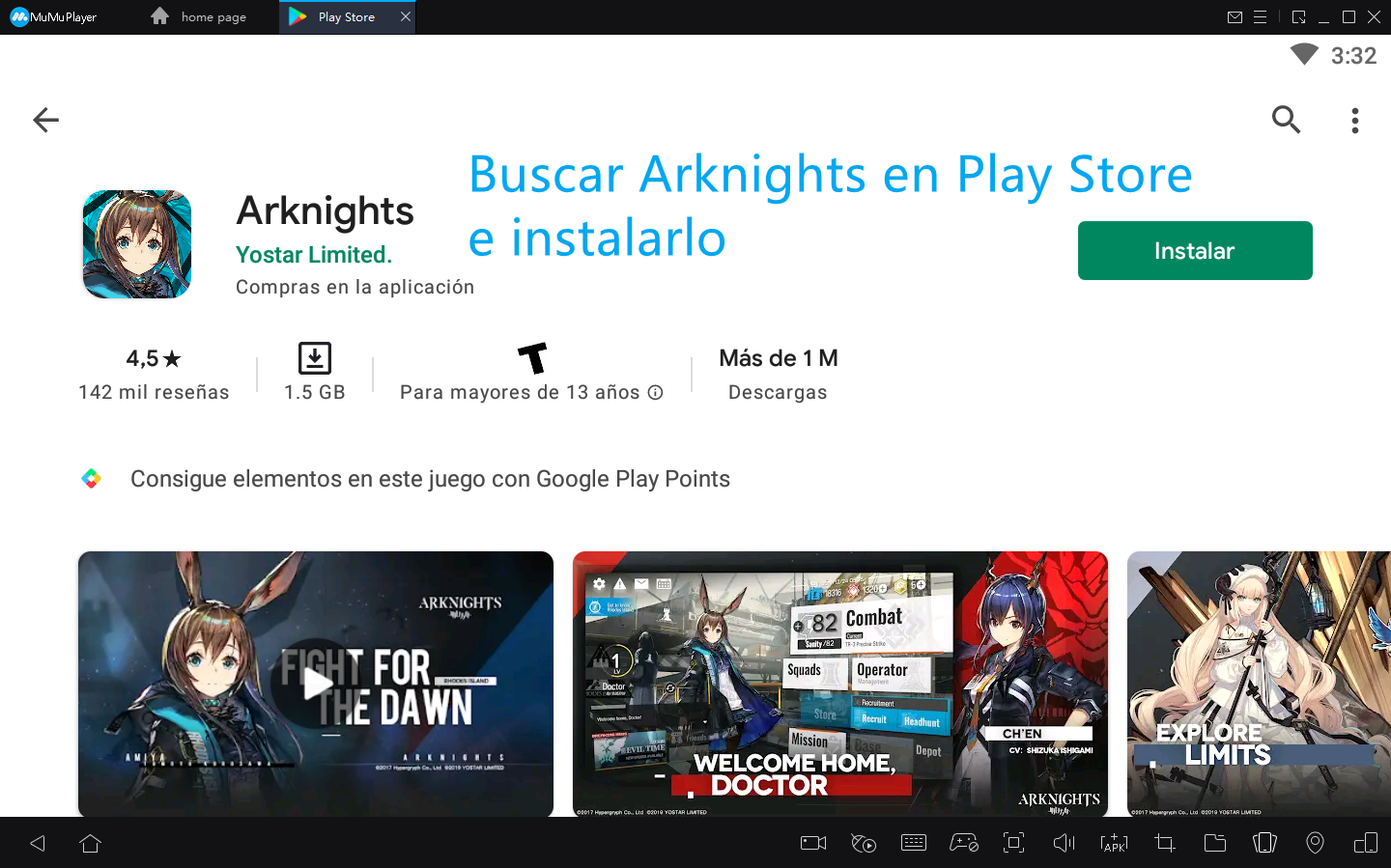Screen dimensions: 1391x868
Task: Start screen recording with camera icon
Action: 813,843
